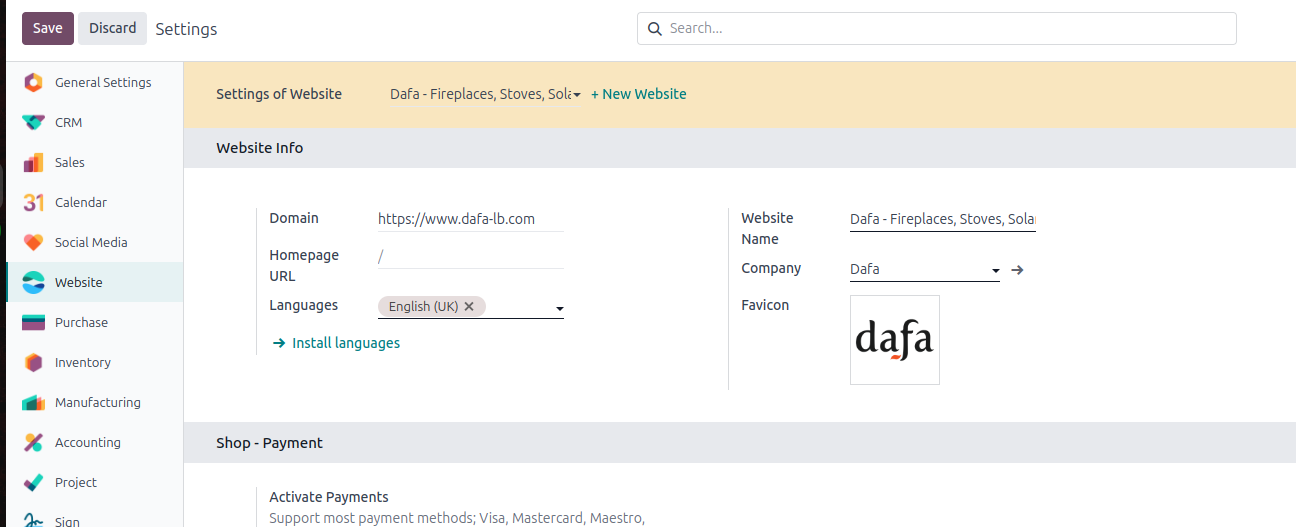
Task: Click the Shop - Payment section heading
Action: pos(270,443)
